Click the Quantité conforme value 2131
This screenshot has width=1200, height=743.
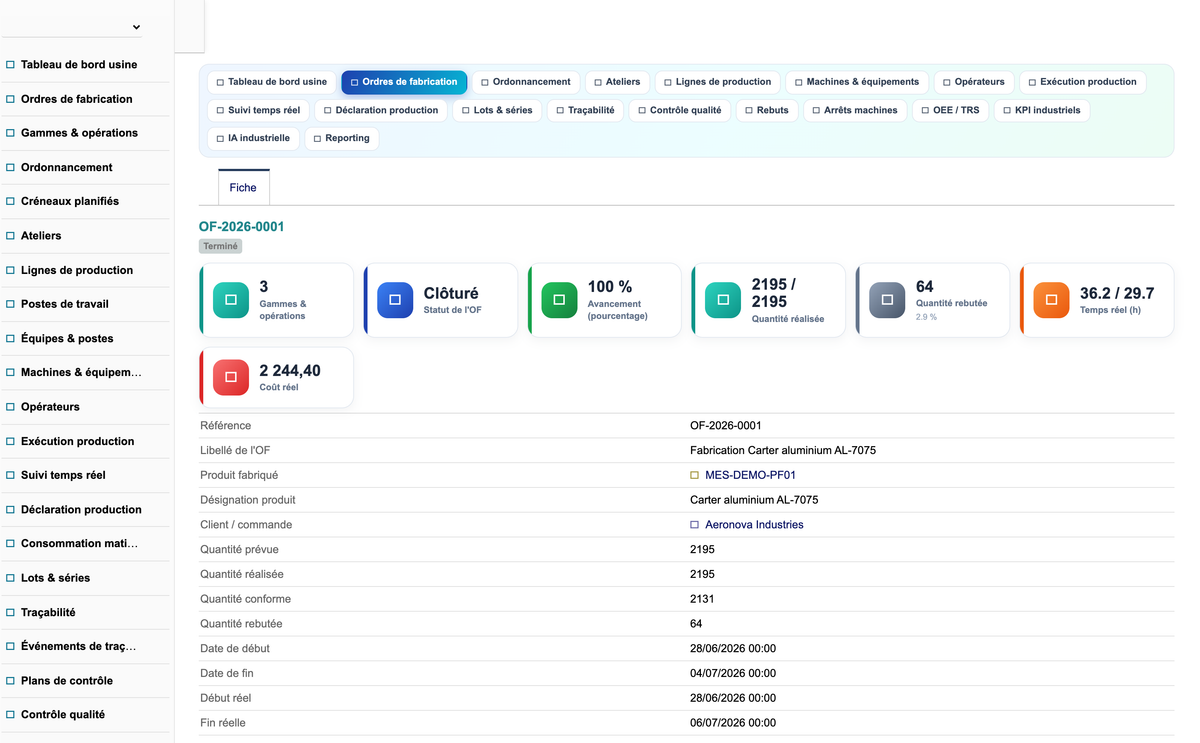(702, 599)
